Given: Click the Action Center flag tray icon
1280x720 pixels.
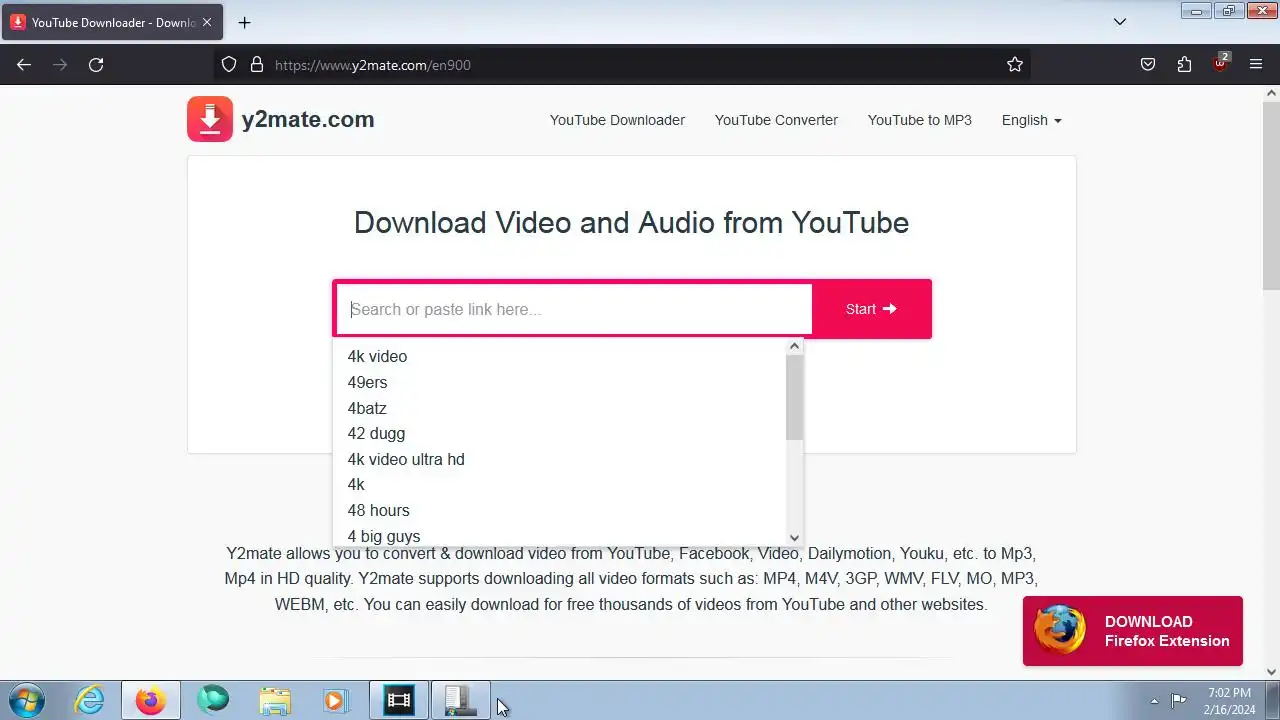Looking at the screenshot, I should pos(1179,700).
